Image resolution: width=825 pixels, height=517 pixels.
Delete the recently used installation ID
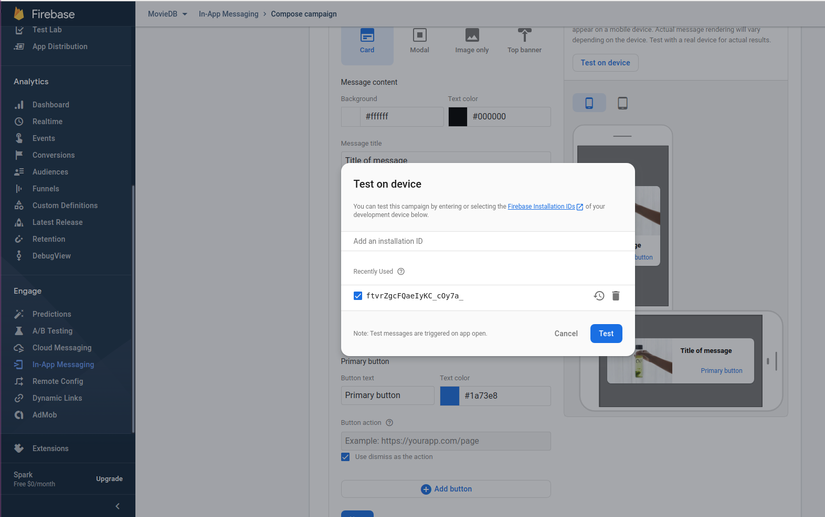pos(616,296)
